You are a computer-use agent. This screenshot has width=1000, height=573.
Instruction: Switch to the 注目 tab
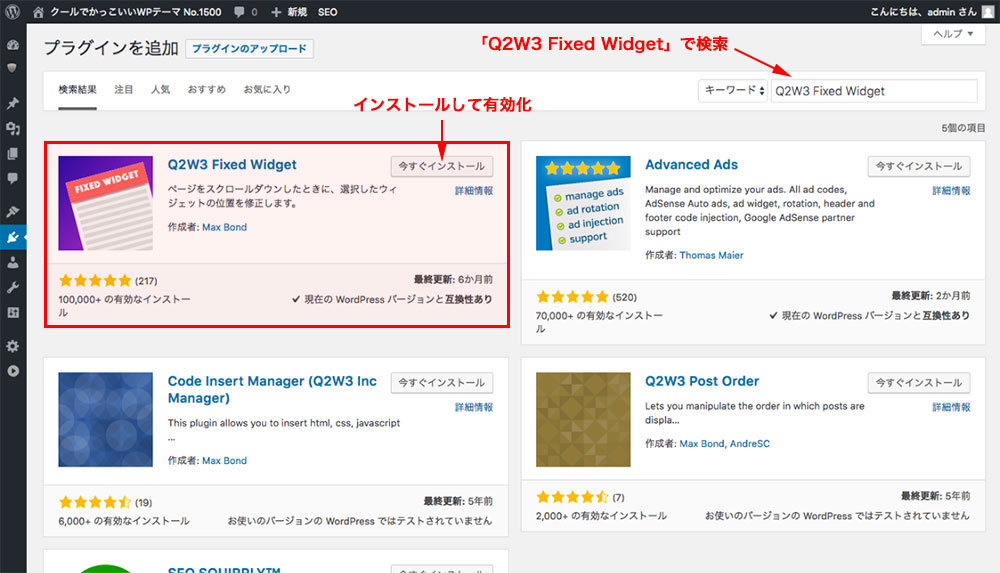point(124,89)
